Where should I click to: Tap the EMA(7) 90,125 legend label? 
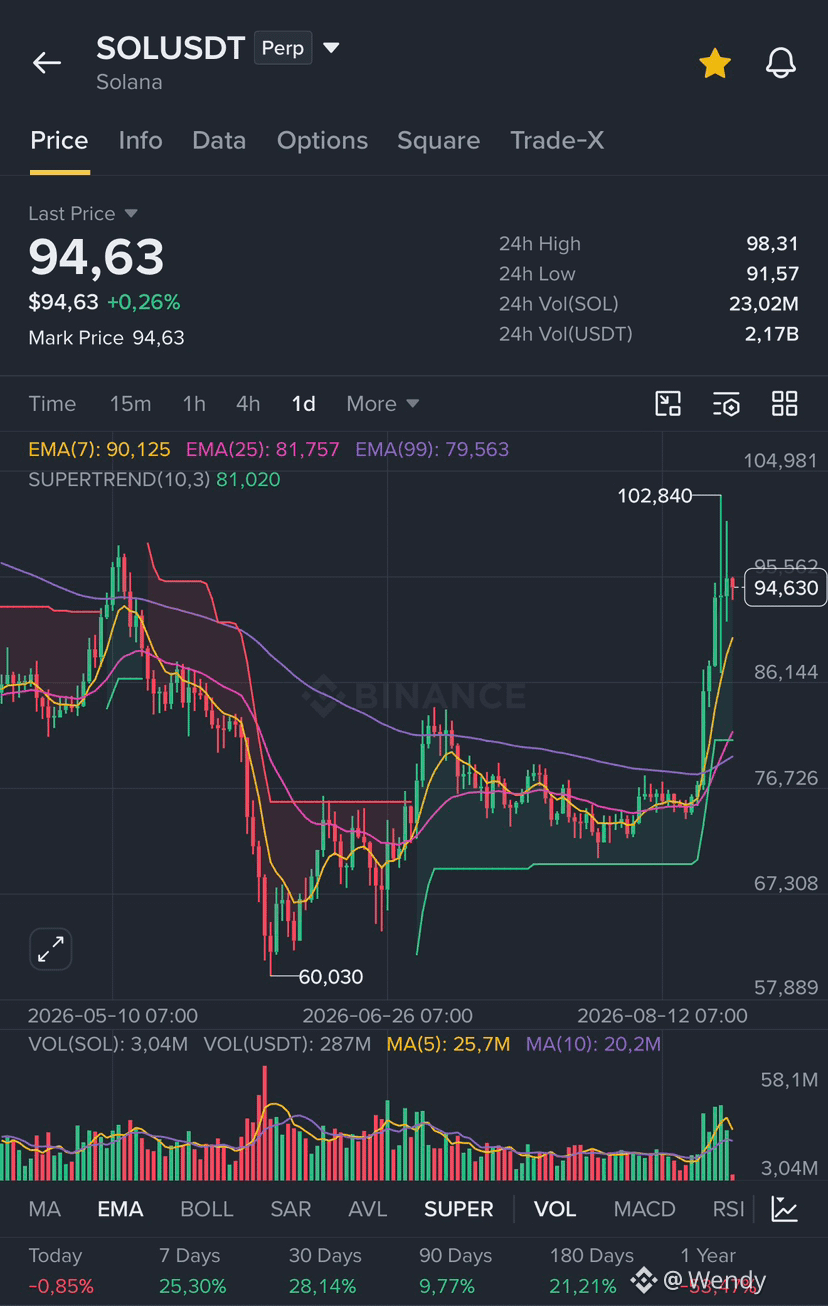(99, 449)
